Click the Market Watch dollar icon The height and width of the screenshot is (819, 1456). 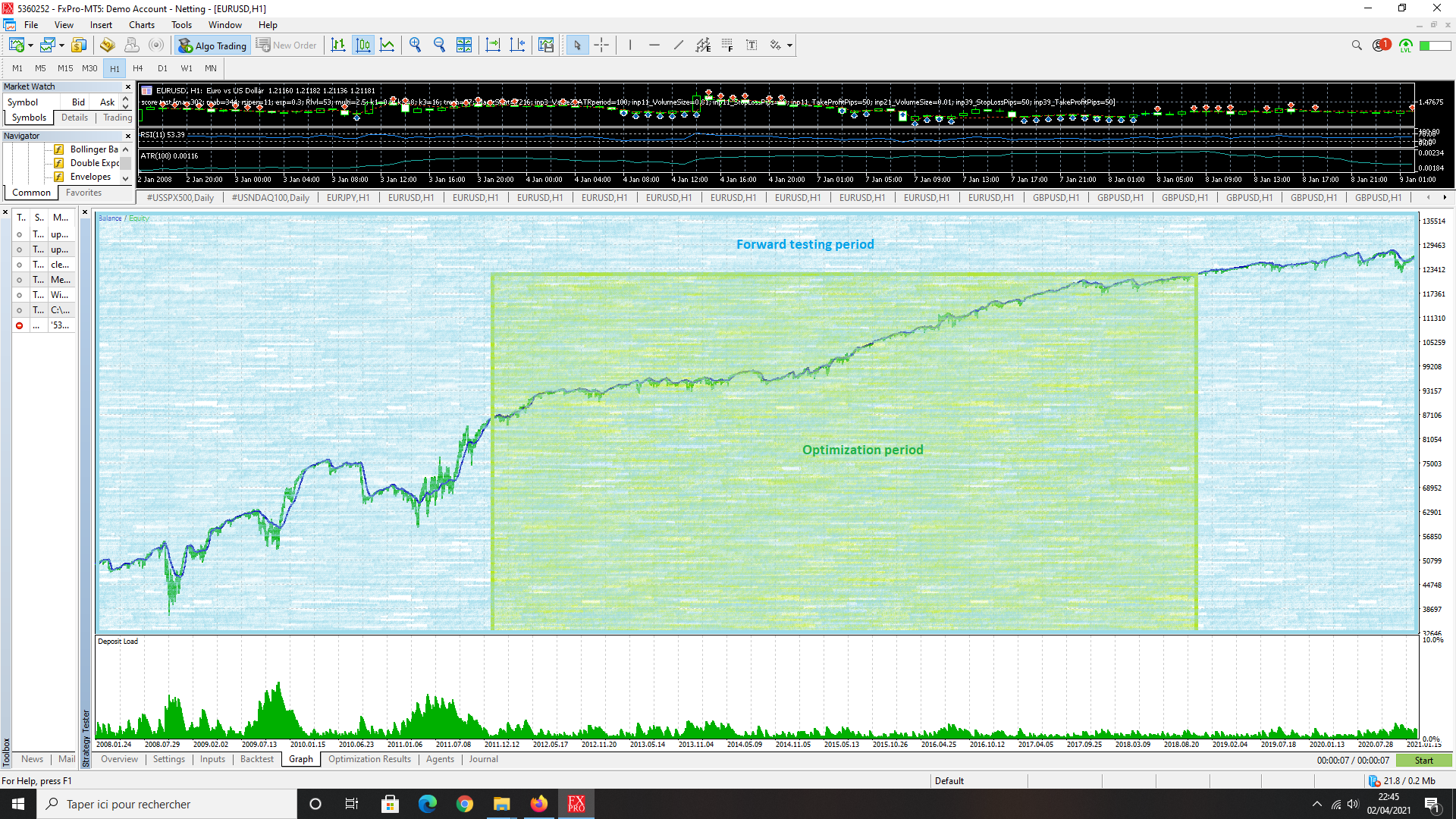point(79,45)
